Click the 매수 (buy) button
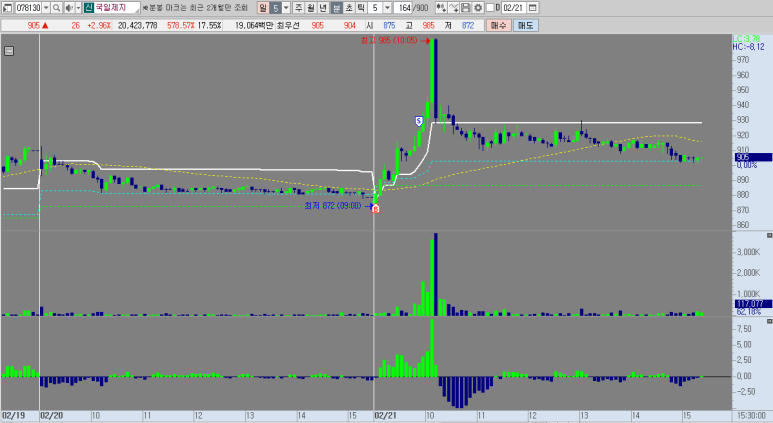Image resolution: width=773 pixels, height=423 pixels. point(498,25)
